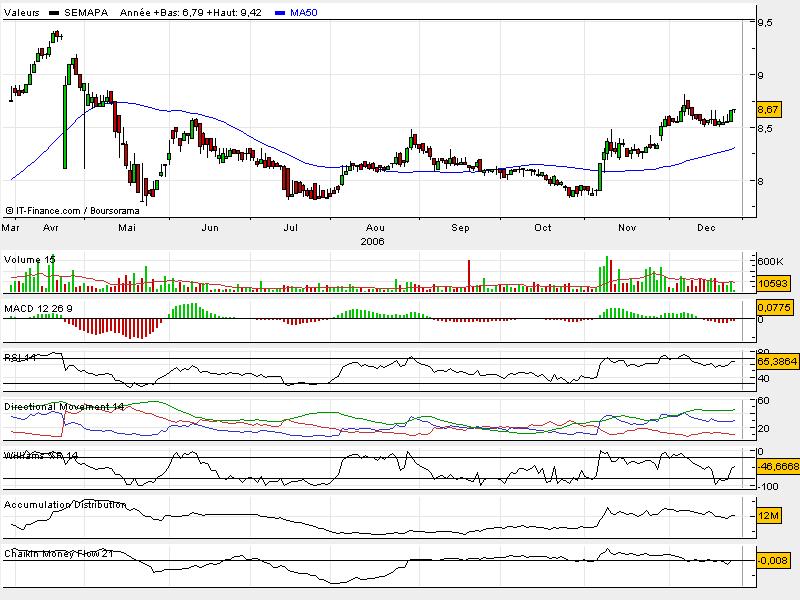This screenshot has height=600, width=800.
Task: Click the Volume 15 panel title
Action: 30,260
